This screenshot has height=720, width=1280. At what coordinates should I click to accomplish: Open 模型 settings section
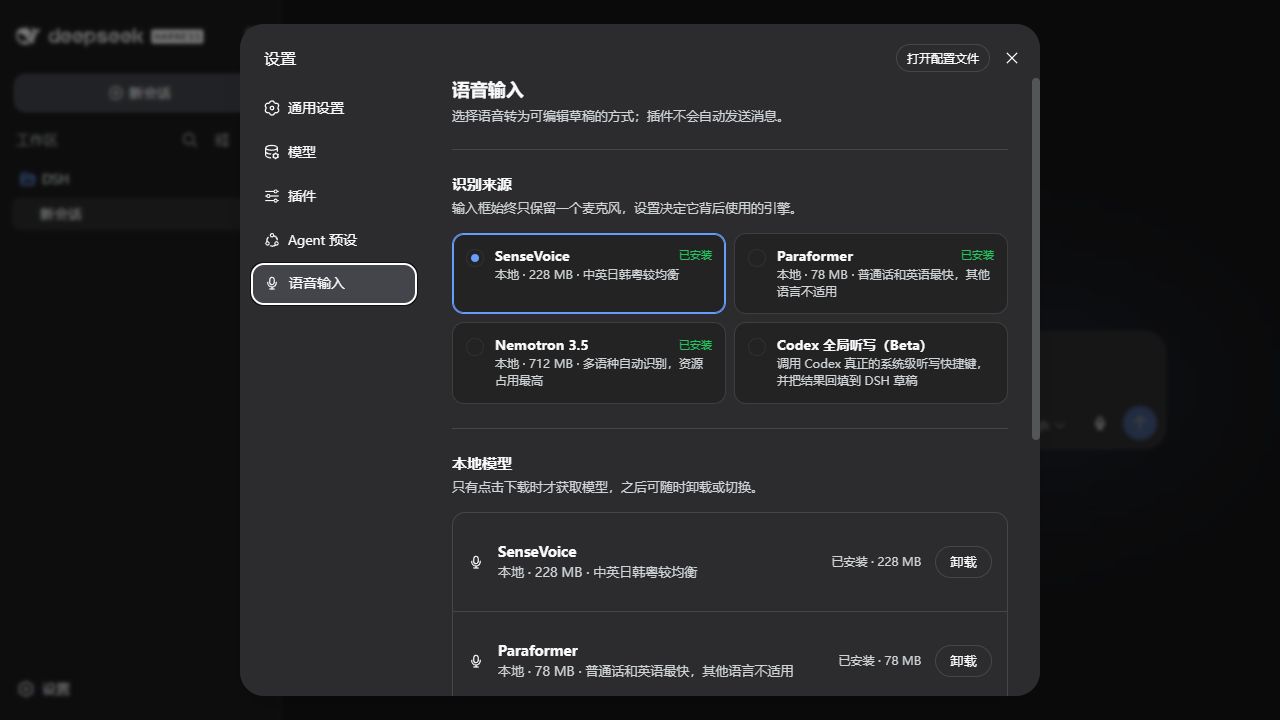[334, 152]
